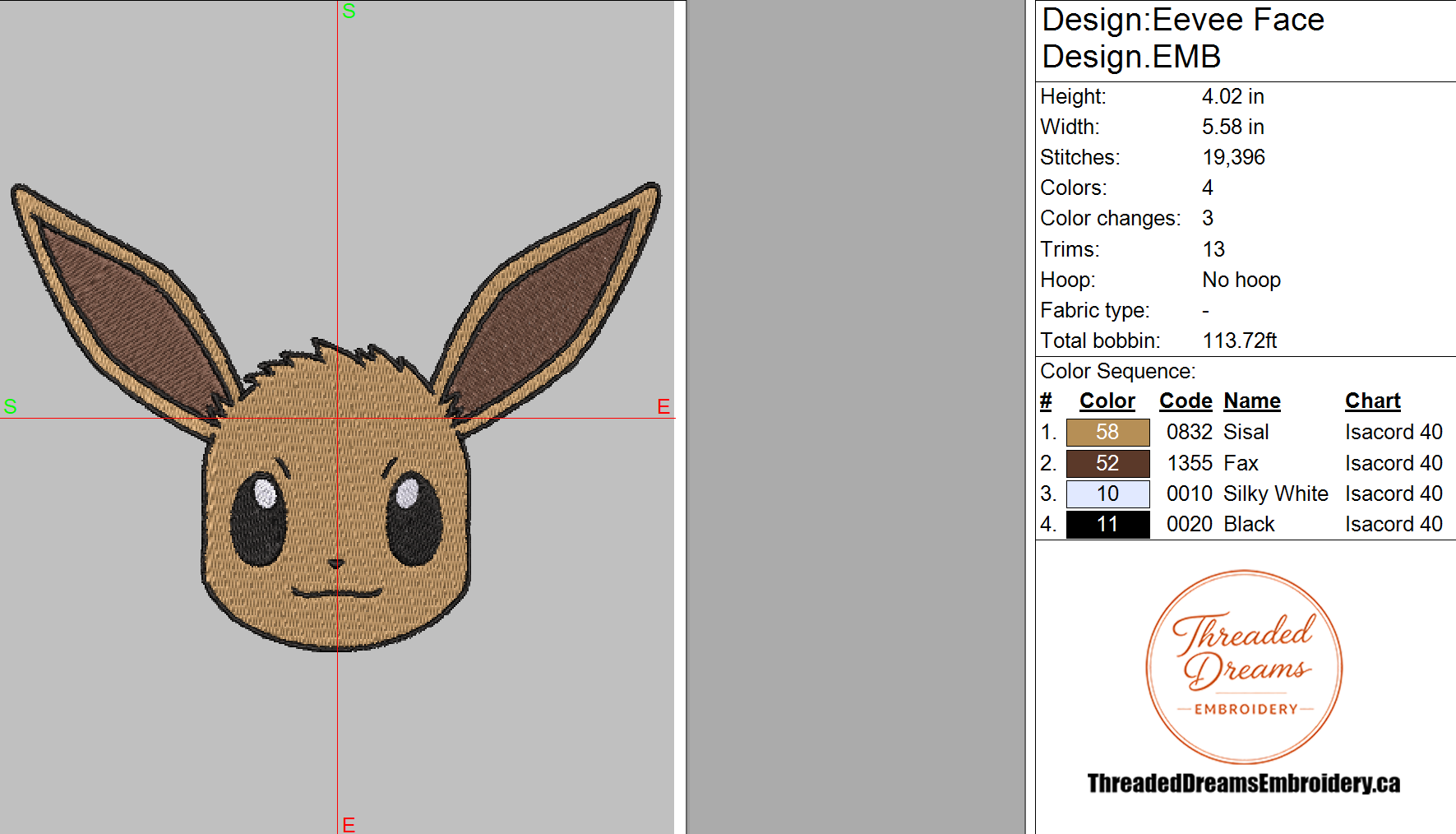
Task: Click the design title "Design:Eevee Face Design.EMB"
Action: pos(1183,38)
